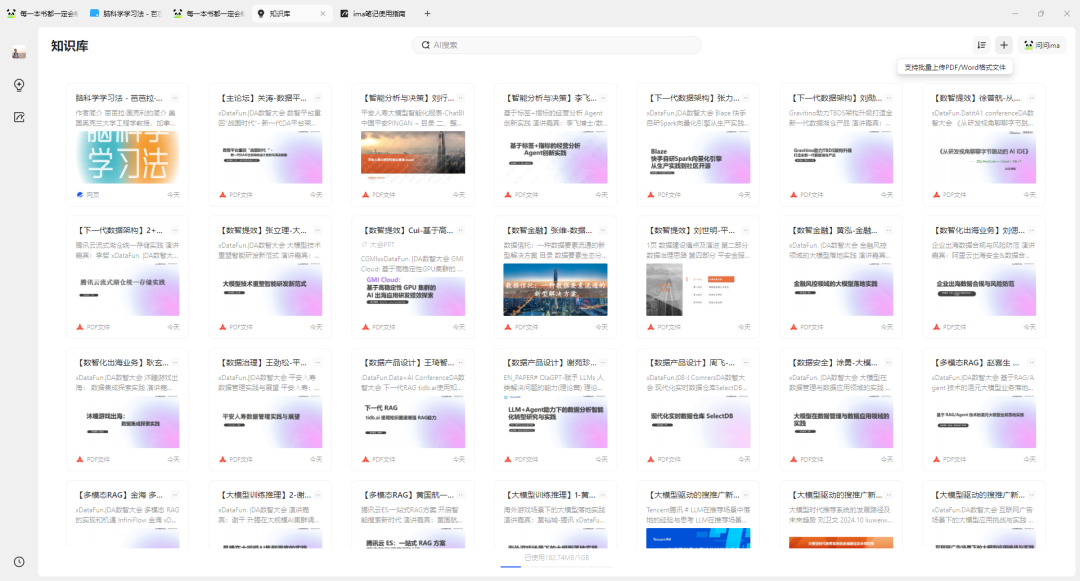Screen dimensions: 1080x581
Task: Open more options on 【数智提效】Cui card
Action: pyautogui.click(x=461, y=230)
